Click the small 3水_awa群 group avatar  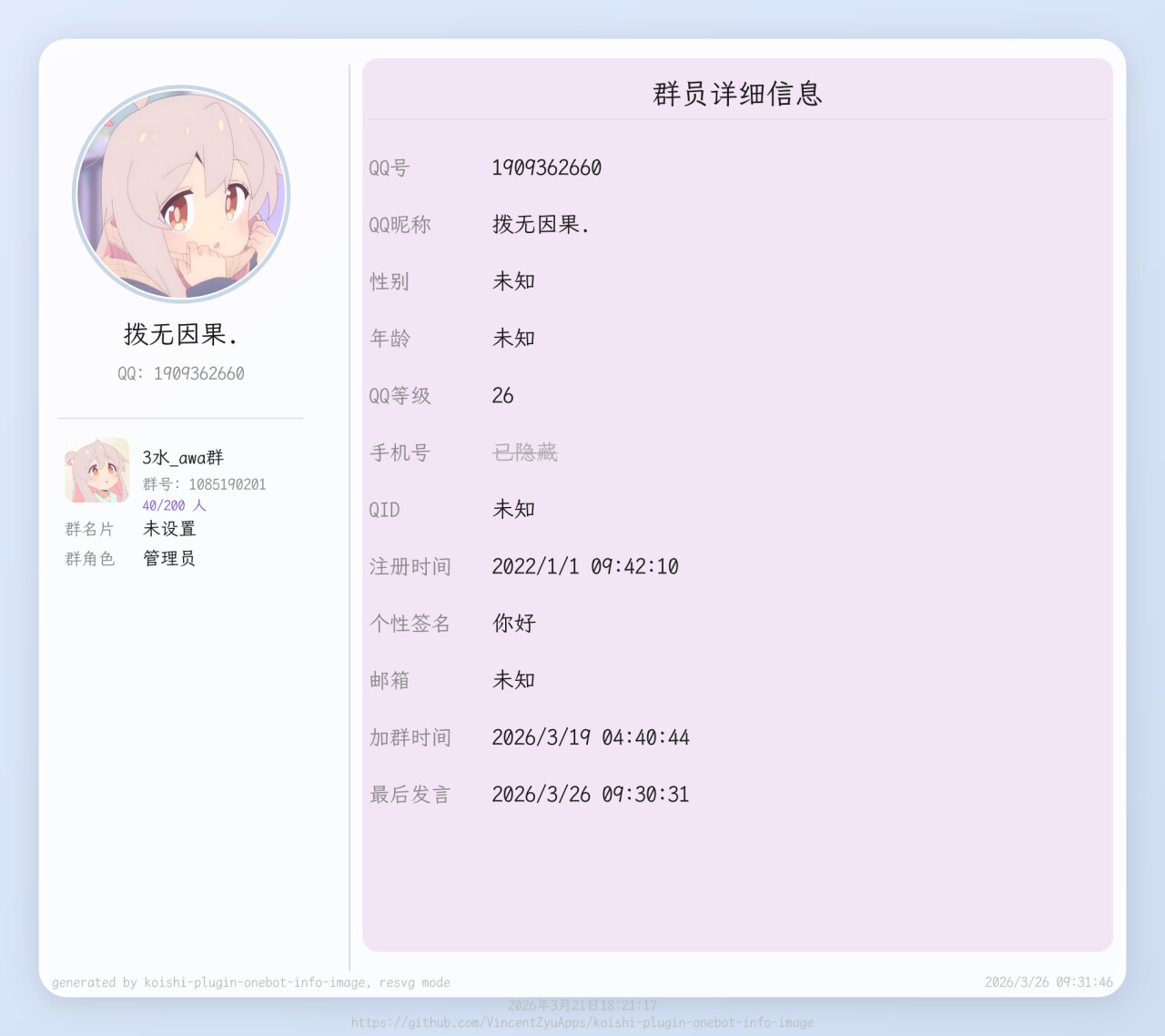[x=96, y=470]
